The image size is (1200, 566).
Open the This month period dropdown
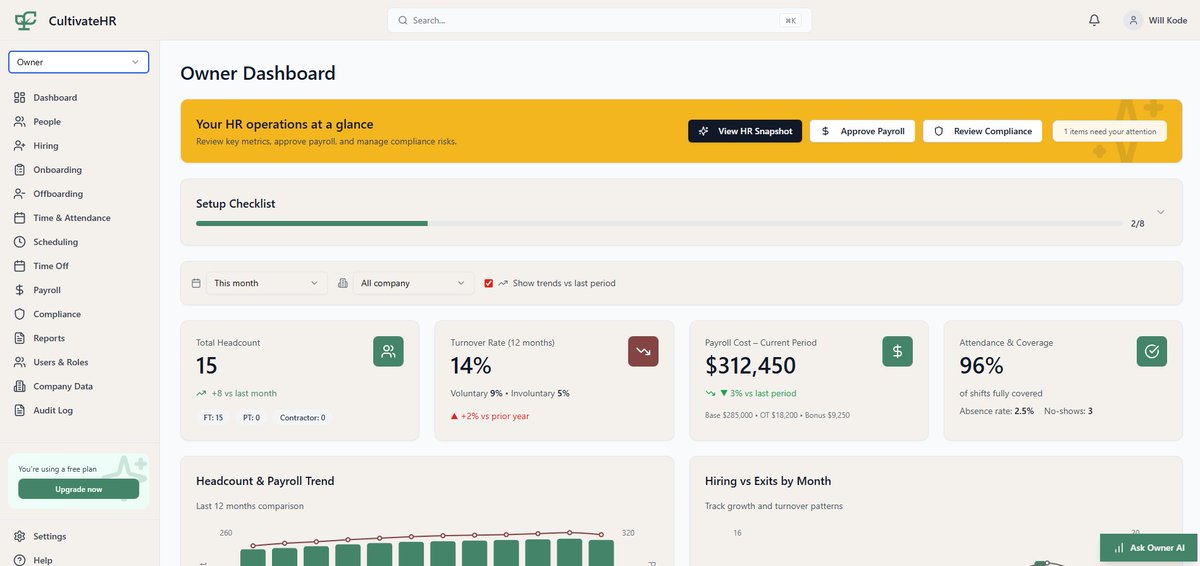click(x=267, y=283)
